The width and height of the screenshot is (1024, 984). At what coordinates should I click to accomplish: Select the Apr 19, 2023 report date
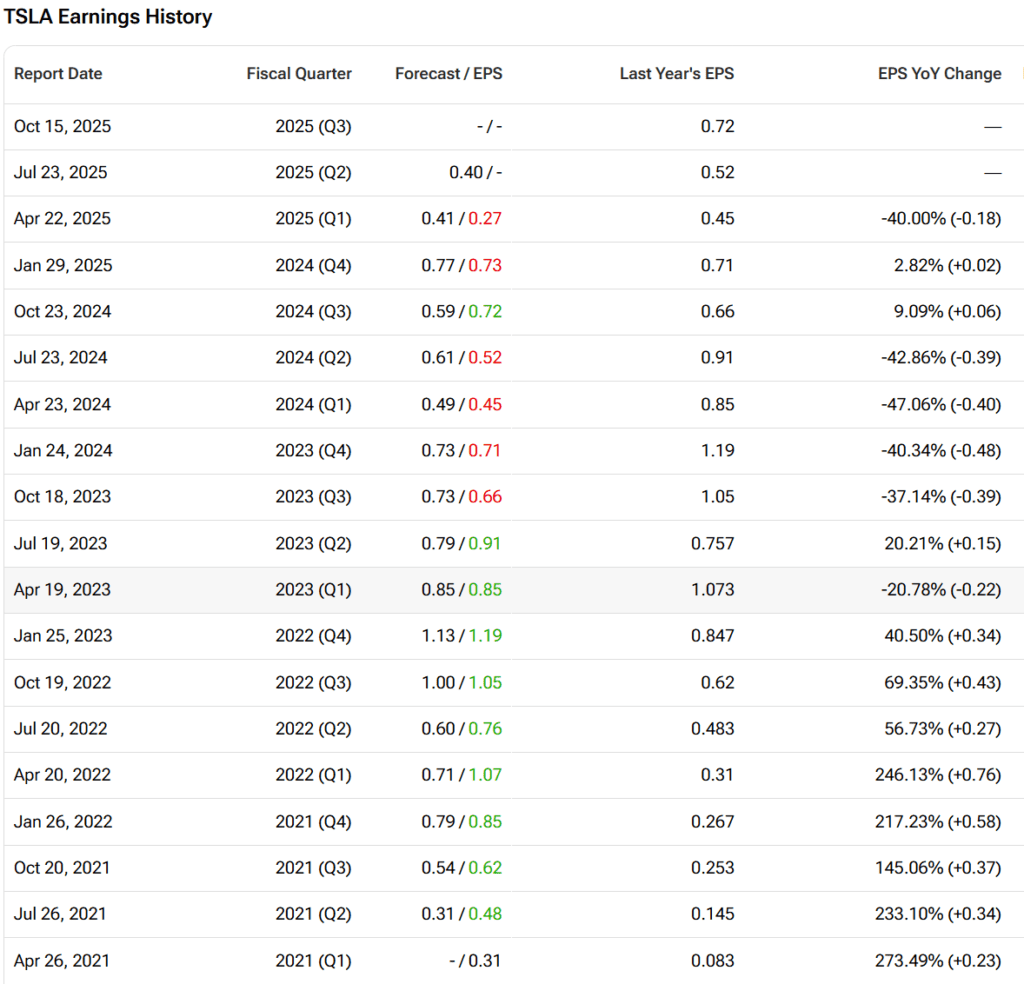[63, 590]
